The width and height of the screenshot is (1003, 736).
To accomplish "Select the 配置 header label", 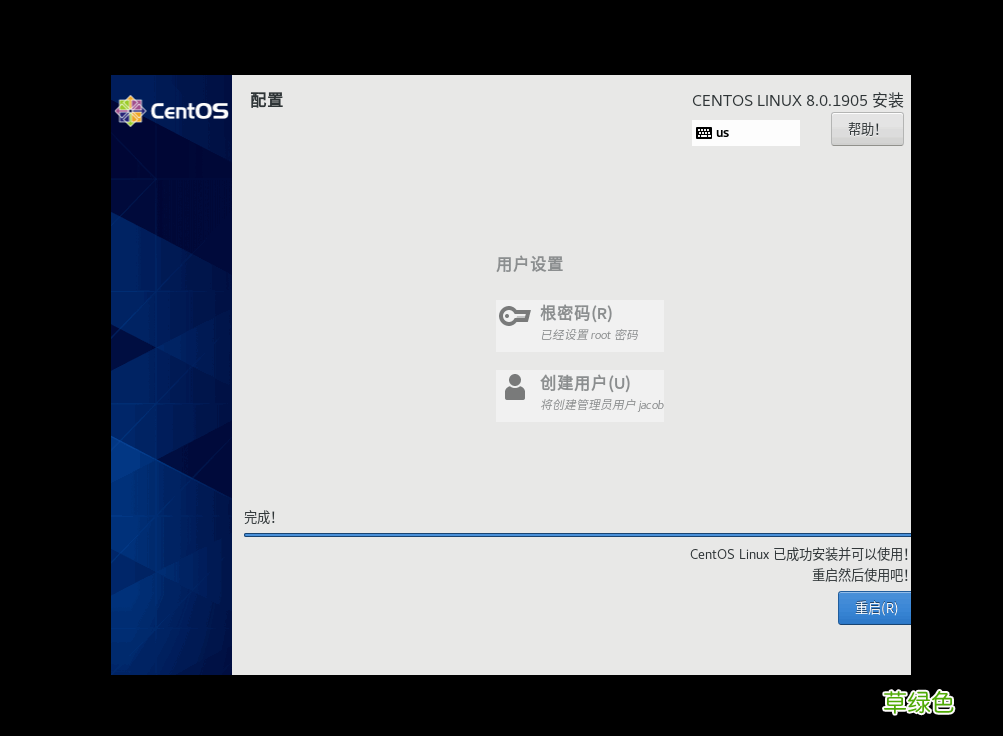I will (x=266, y=100).
